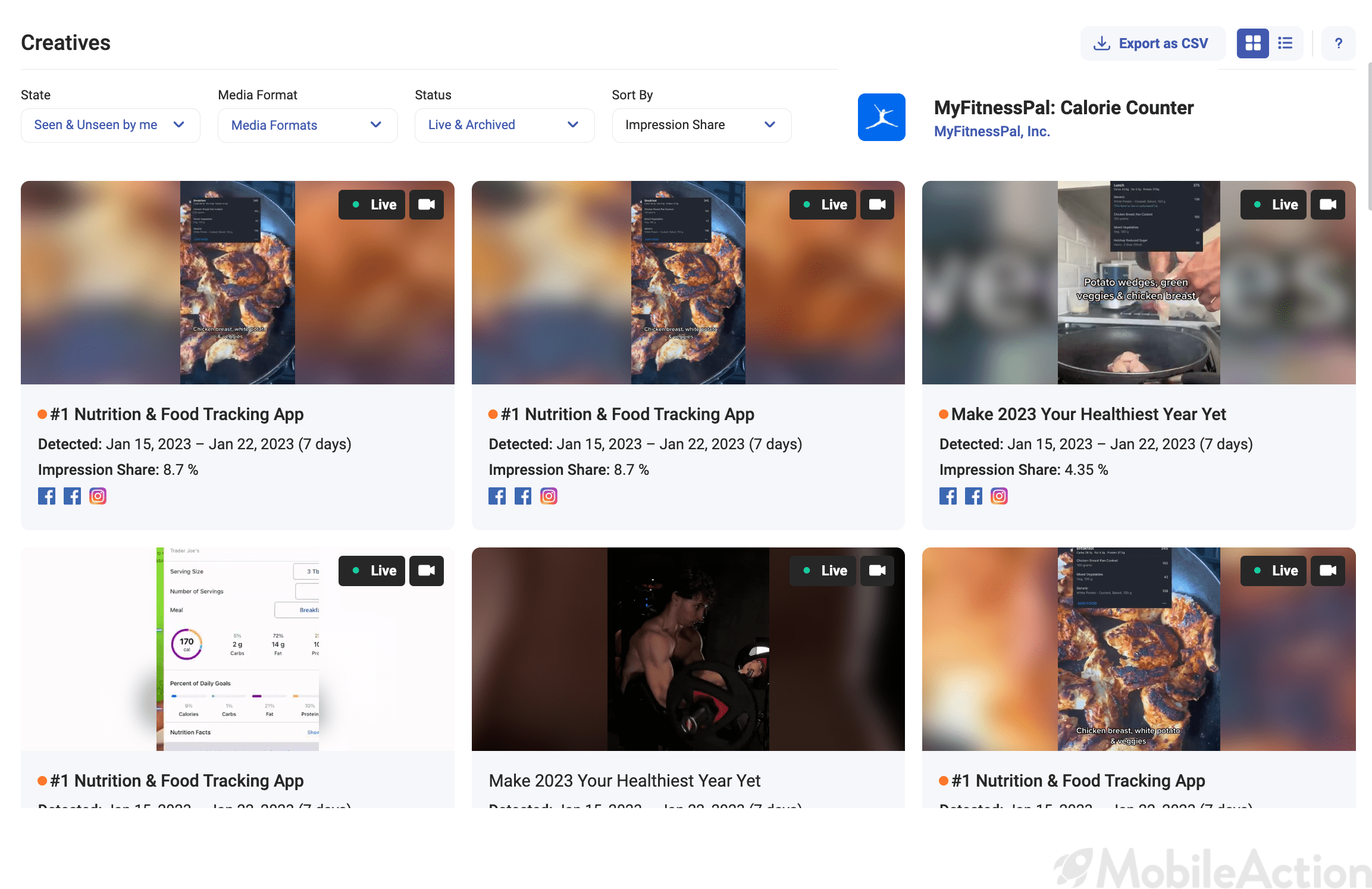
Task: Open 'Make 2023 Your Healthiest Year Yet' 4.35% title
Action: tap(1088, 415)
